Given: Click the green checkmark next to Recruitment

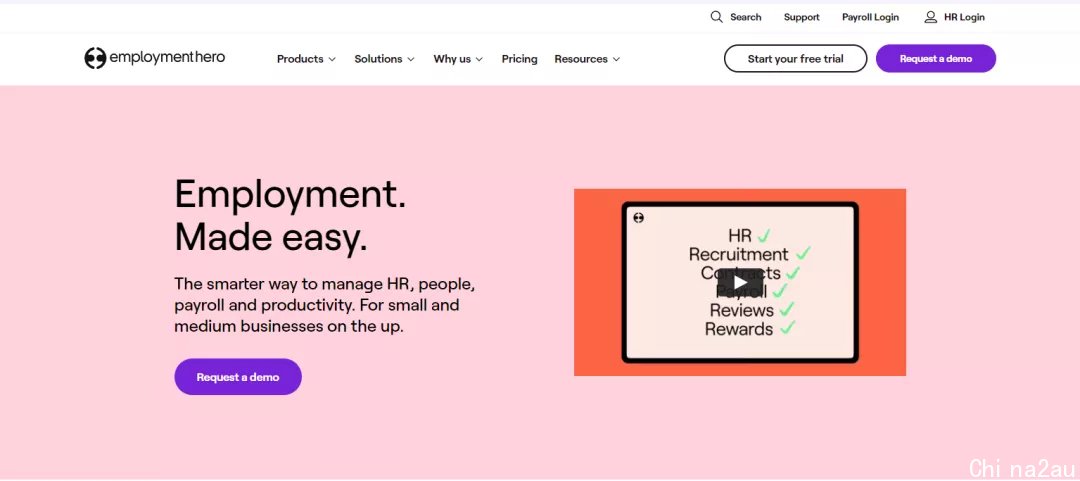Looking at the screenshot, I should coord(803,254).
